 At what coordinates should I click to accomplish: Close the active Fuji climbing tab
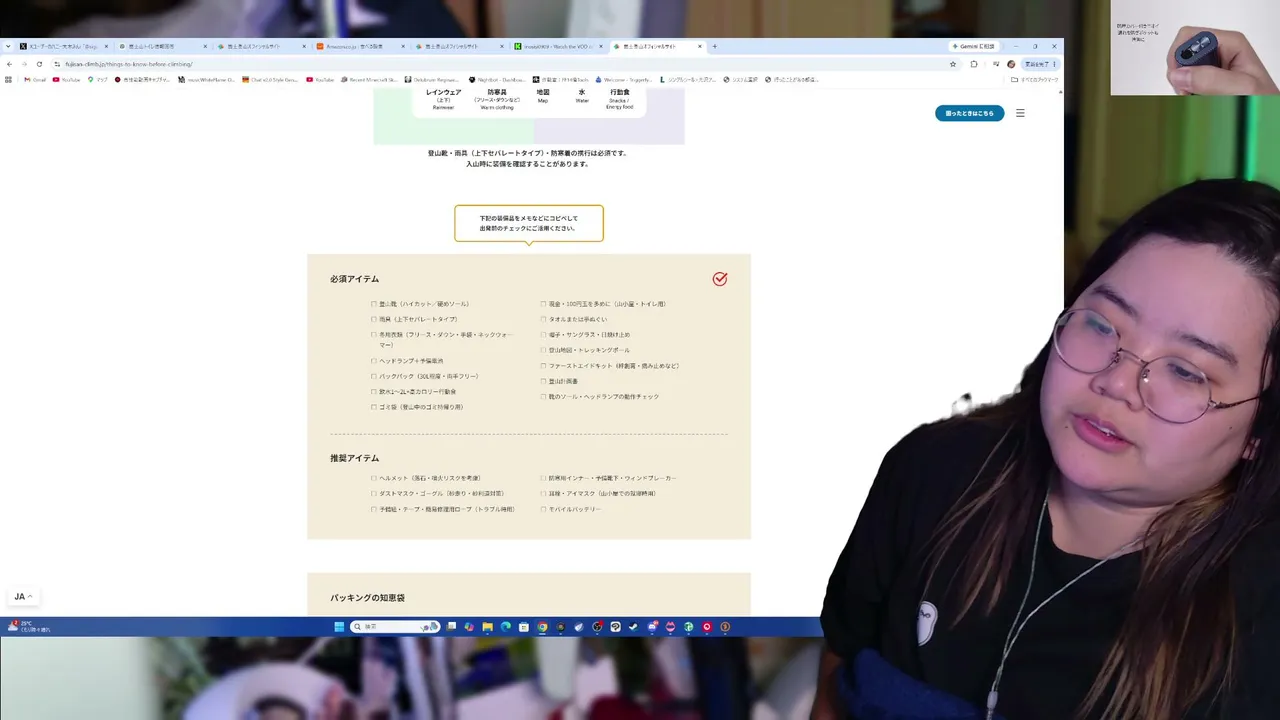pos(700,46)
